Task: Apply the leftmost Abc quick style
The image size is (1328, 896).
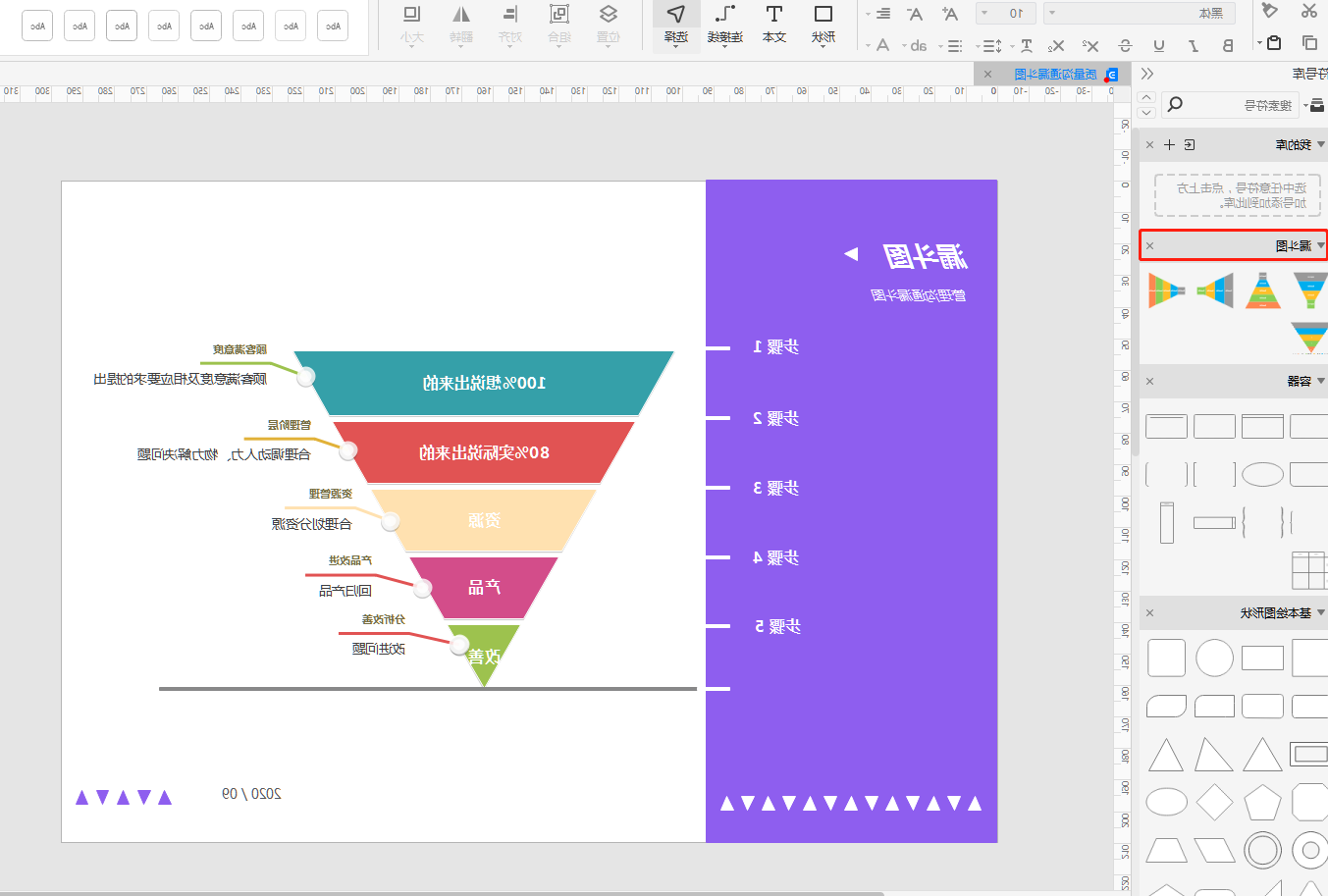Action: 37,26
